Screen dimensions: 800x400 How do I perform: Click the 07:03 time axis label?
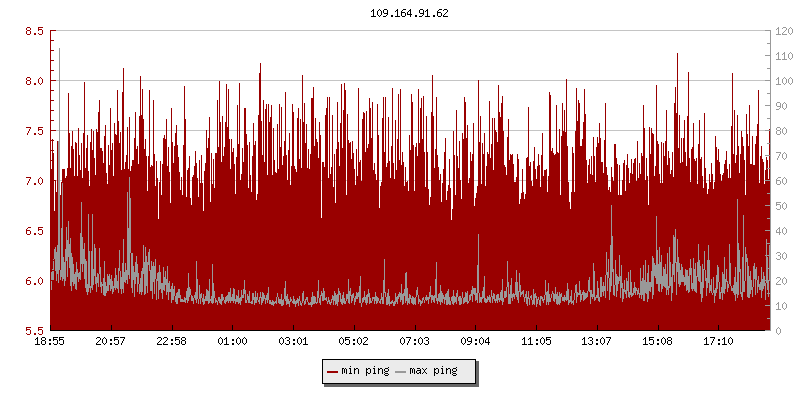(415, 342)
